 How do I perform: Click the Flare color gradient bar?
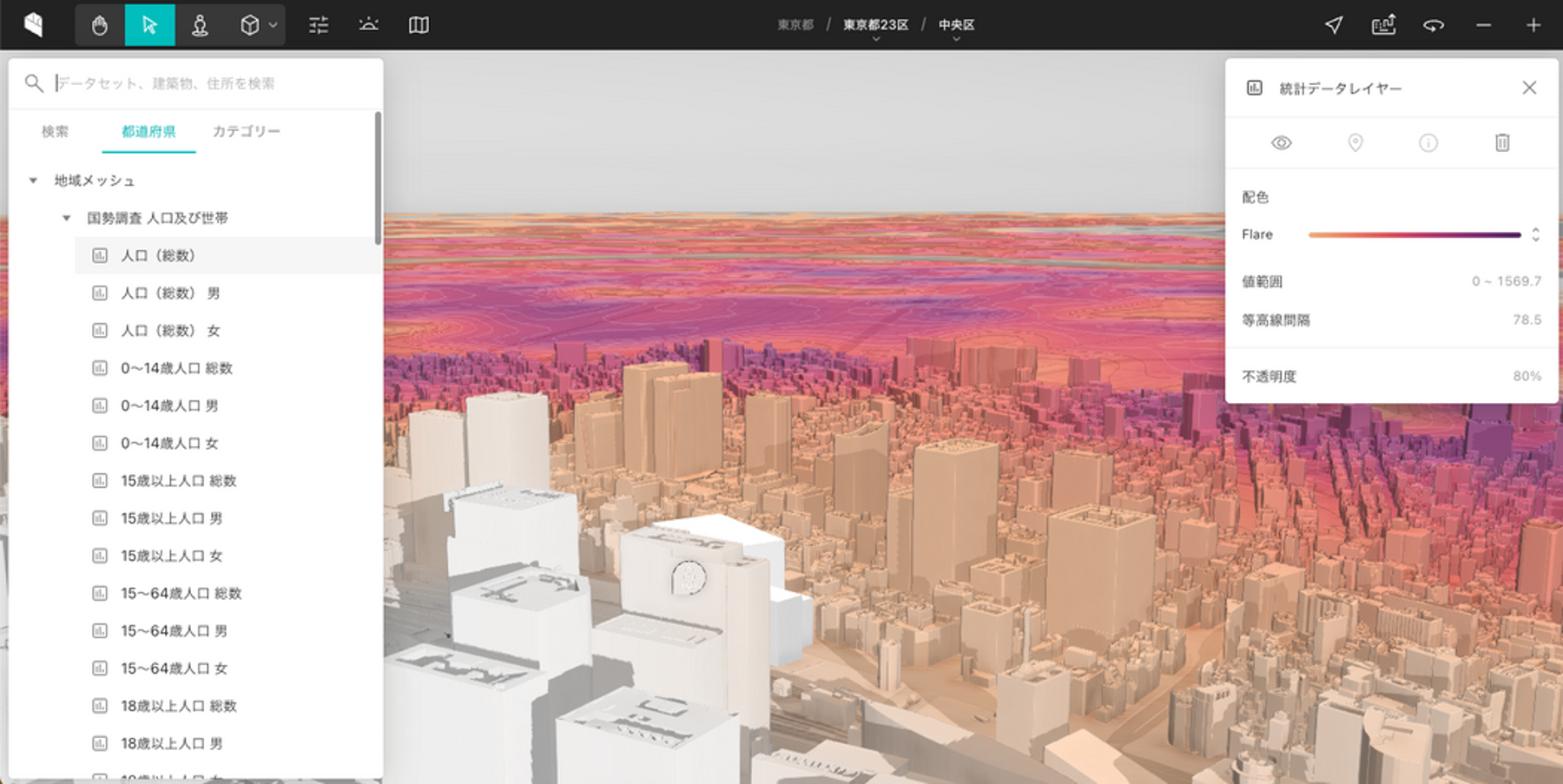pos(1415,234)
